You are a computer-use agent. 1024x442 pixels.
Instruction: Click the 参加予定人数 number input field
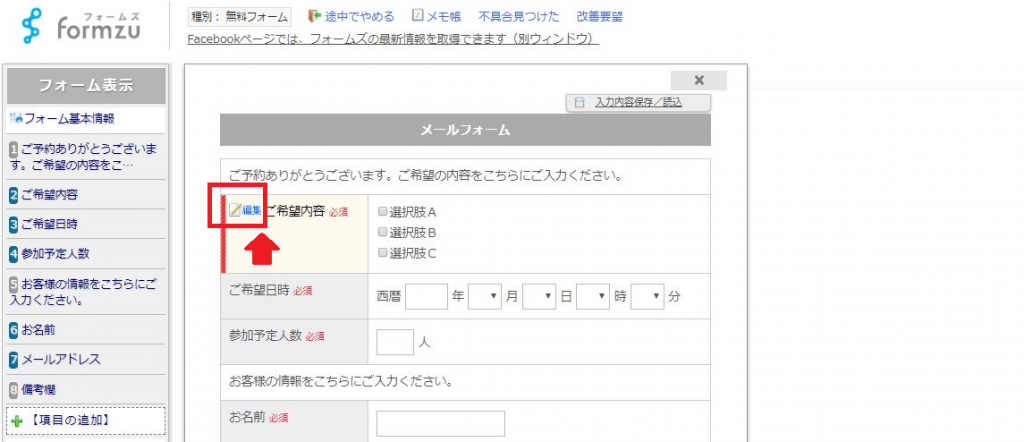[x=394, y=342]
